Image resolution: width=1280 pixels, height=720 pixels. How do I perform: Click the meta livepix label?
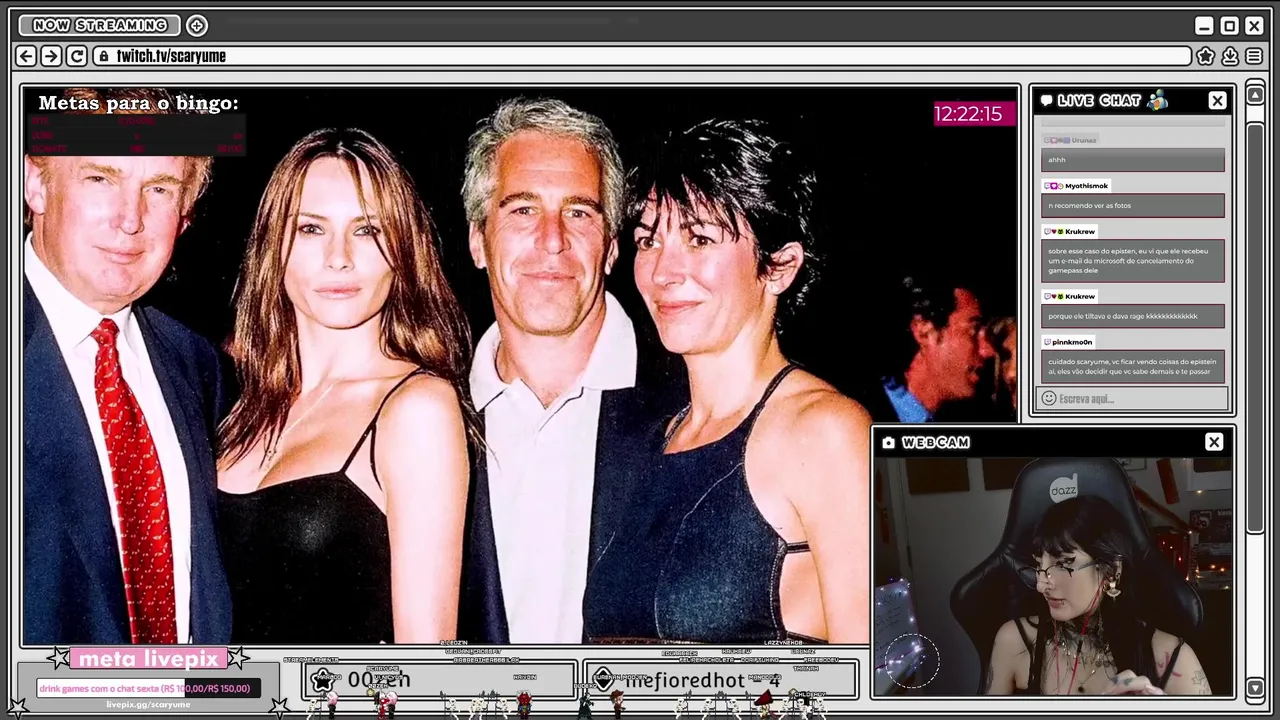148,659
